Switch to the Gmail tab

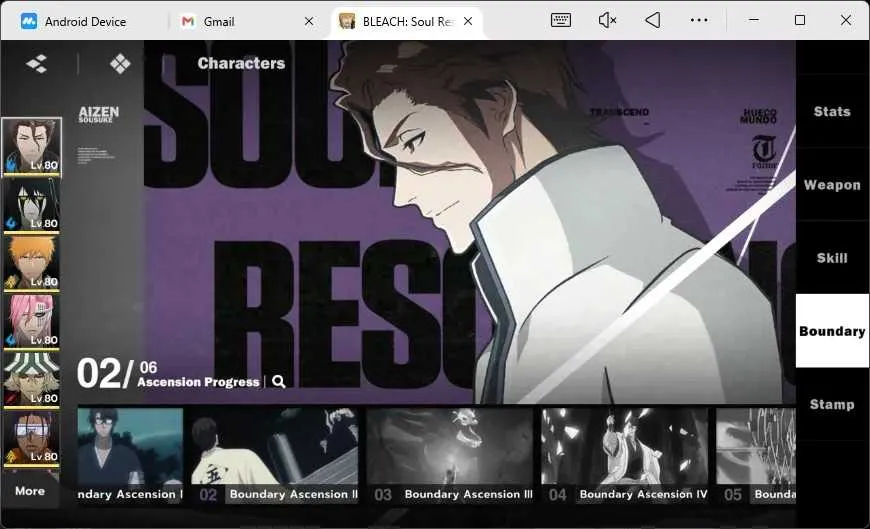219,22
